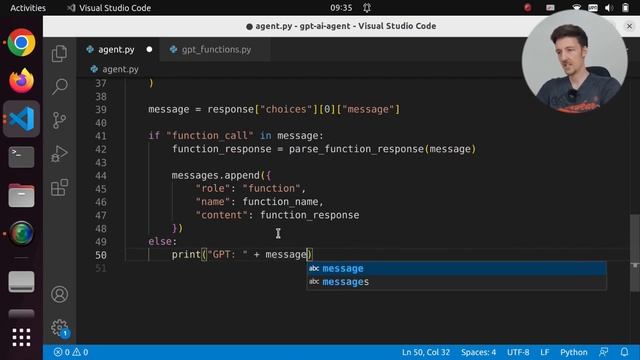Screen dimensions: 640x360
Task: Click the "role" key on line 45
Action: pos(213,189)
